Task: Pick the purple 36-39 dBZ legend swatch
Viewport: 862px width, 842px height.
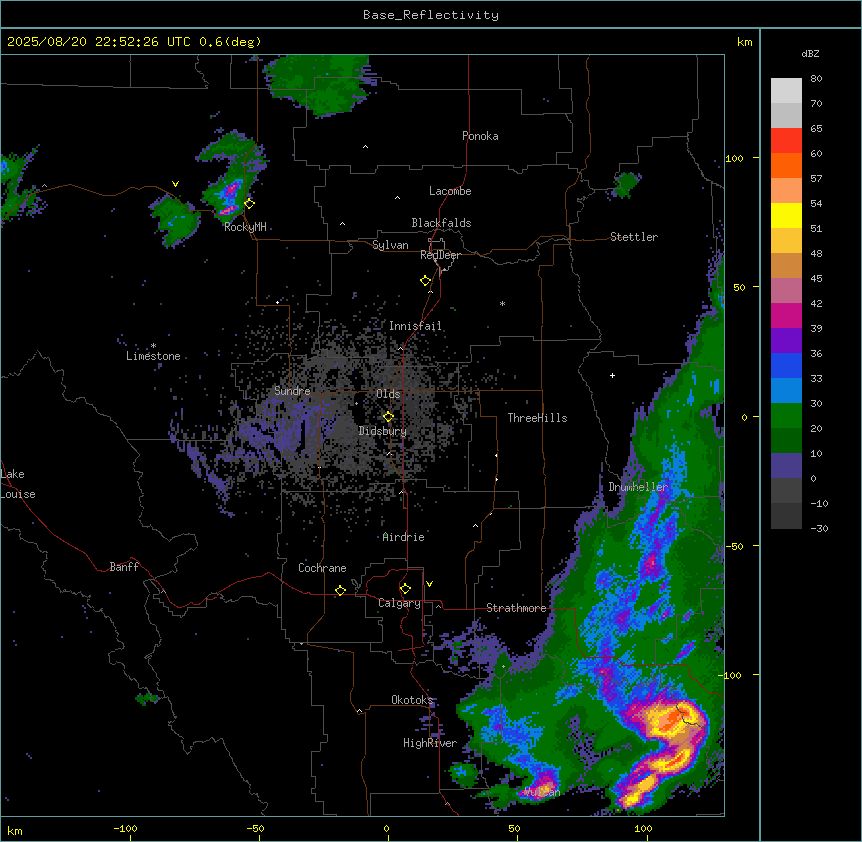Action: (x=786, y=341)
